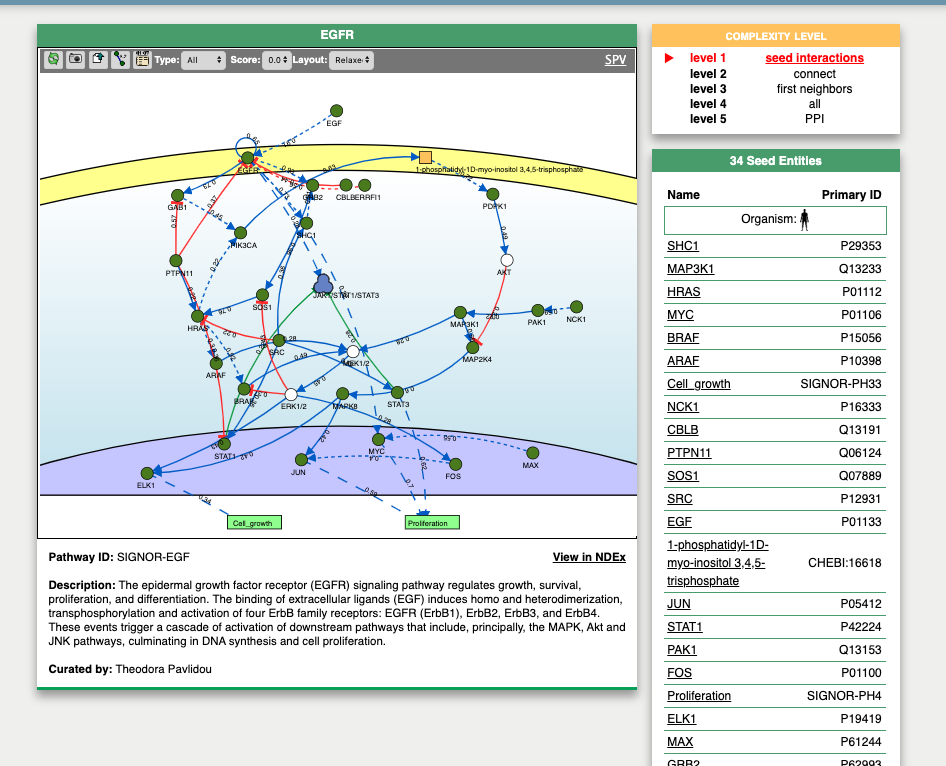Click the PAK1 node in the graph

pos(538,310)
